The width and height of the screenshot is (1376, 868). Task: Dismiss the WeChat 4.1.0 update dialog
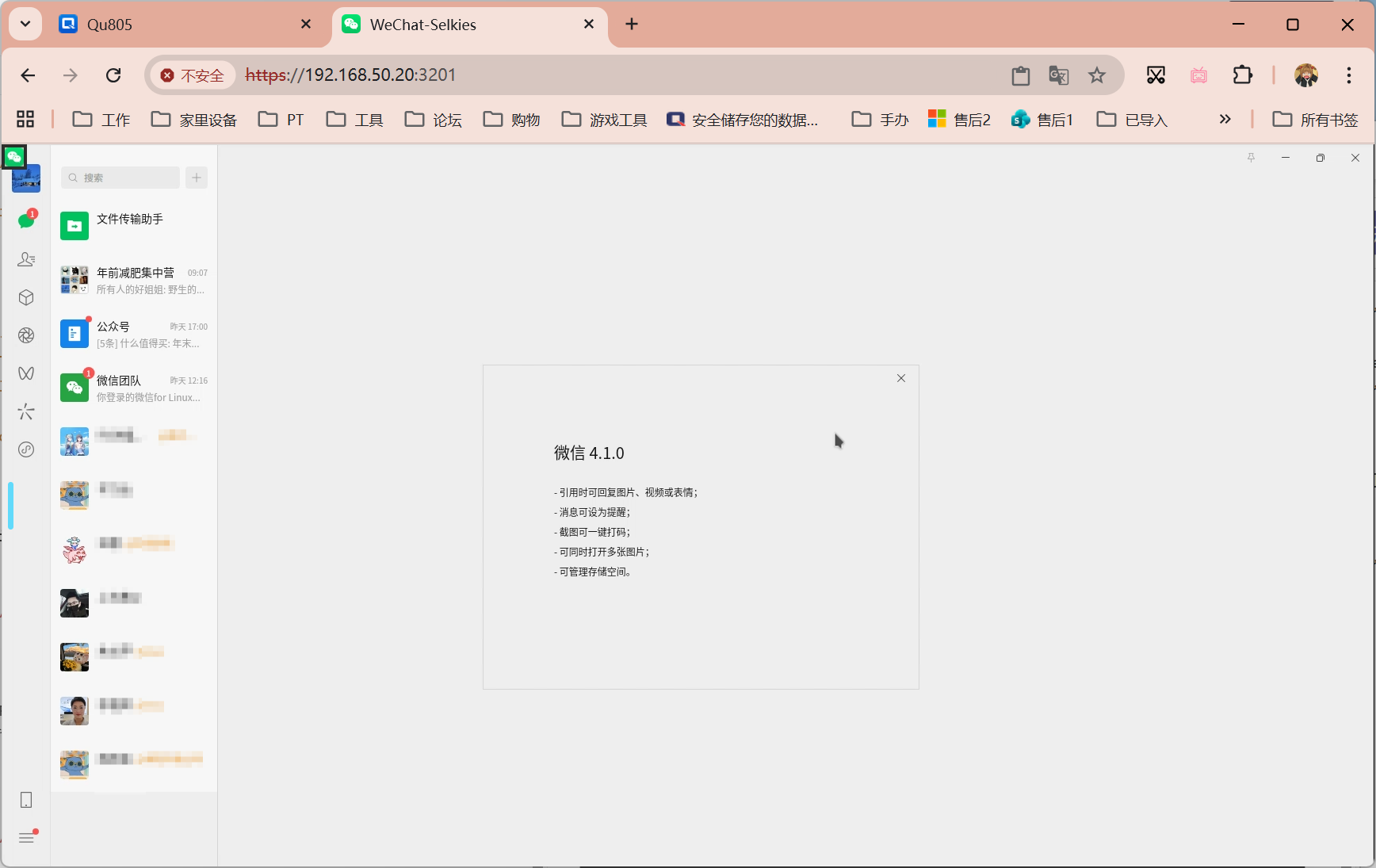pyautogui.click(x=900, y=378)
